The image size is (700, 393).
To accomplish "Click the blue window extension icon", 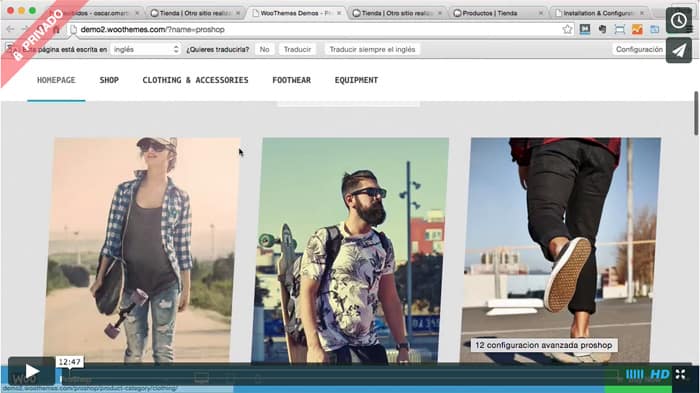I will click(654, 29).
